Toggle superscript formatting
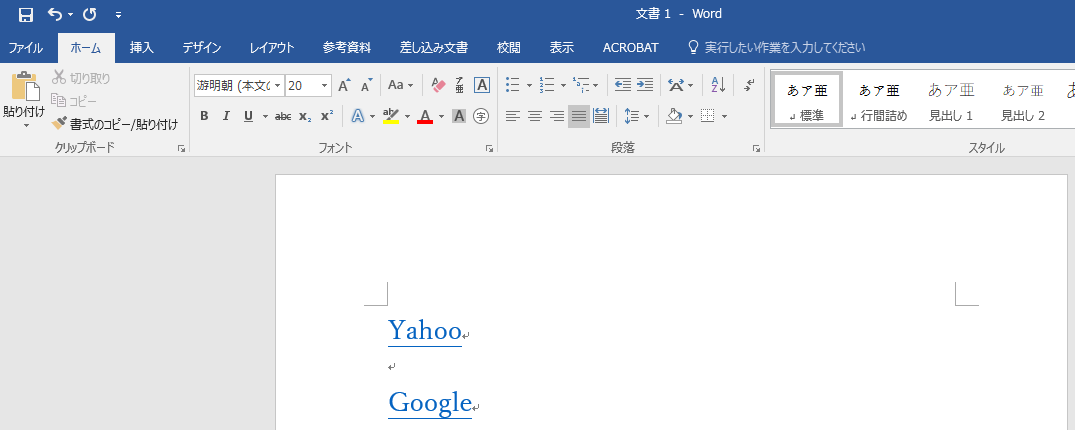1075x430 pixels. click(327, 116)
